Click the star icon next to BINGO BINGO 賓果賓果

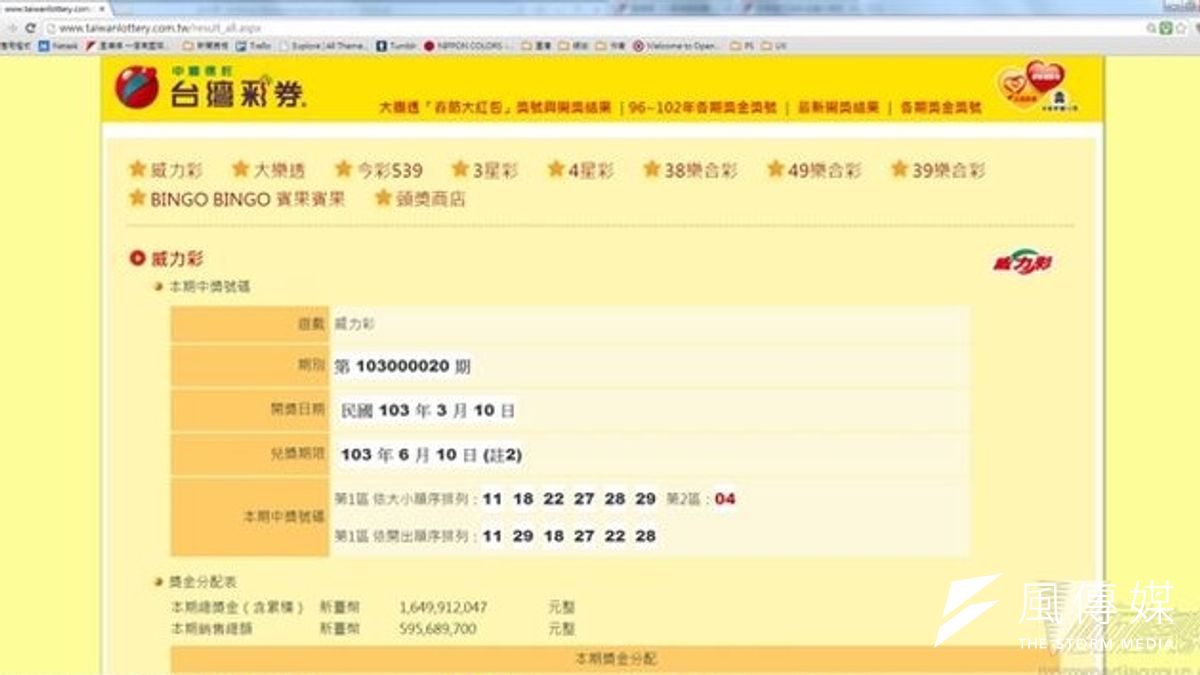135,200
